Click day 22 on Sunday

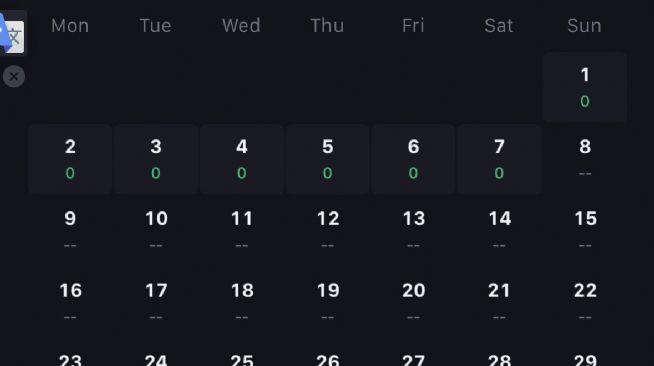pyautogui.click(x=585, y=303)
